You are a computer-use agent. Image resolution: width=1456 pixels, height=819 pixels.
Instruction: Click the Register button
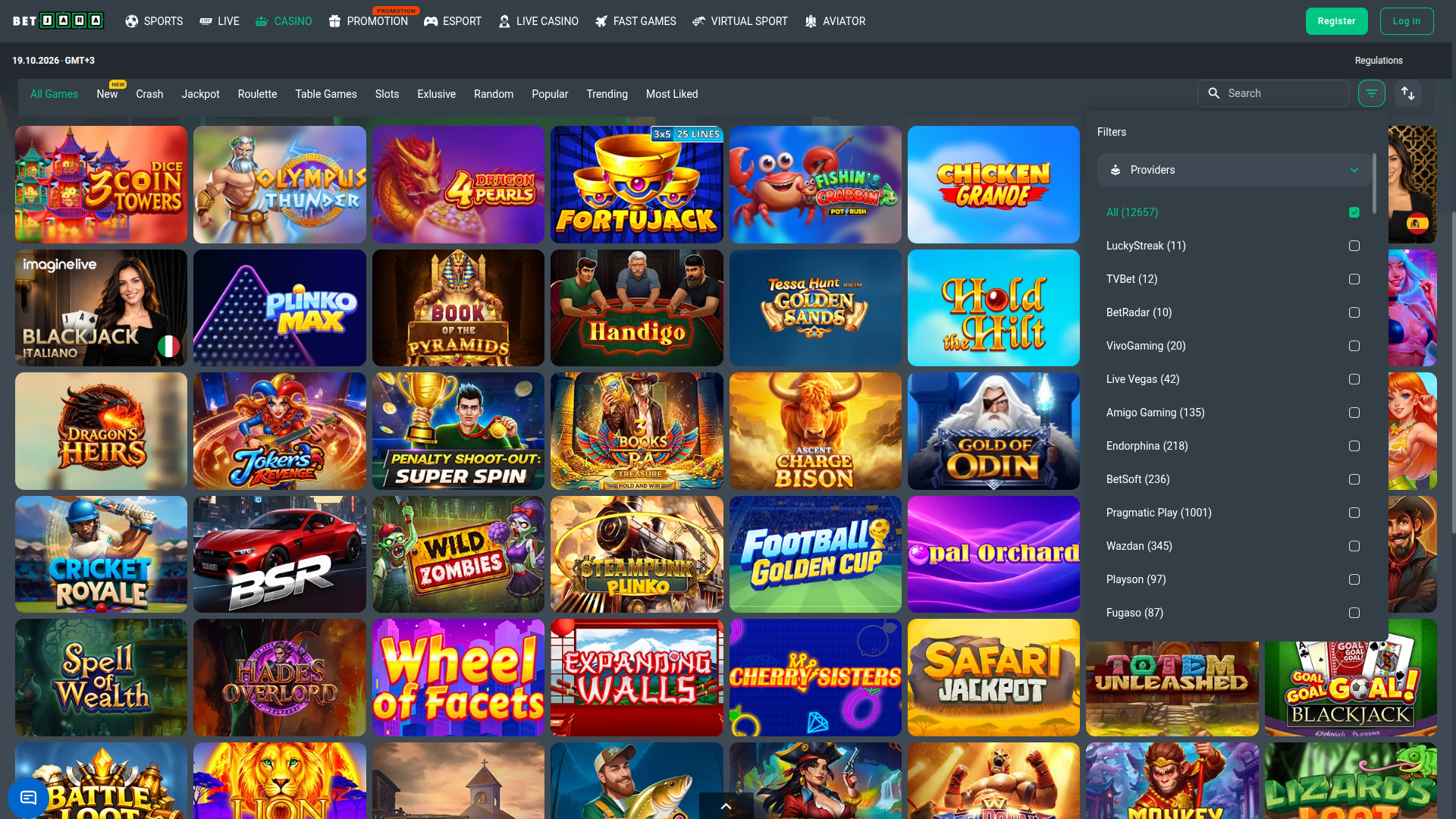1336,21
